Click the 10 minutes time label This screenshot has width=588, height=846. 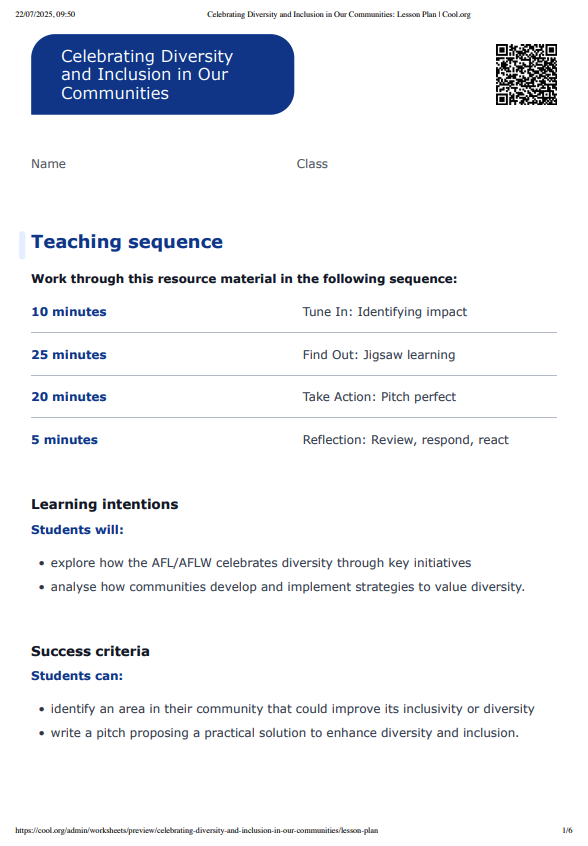point(69,312)
